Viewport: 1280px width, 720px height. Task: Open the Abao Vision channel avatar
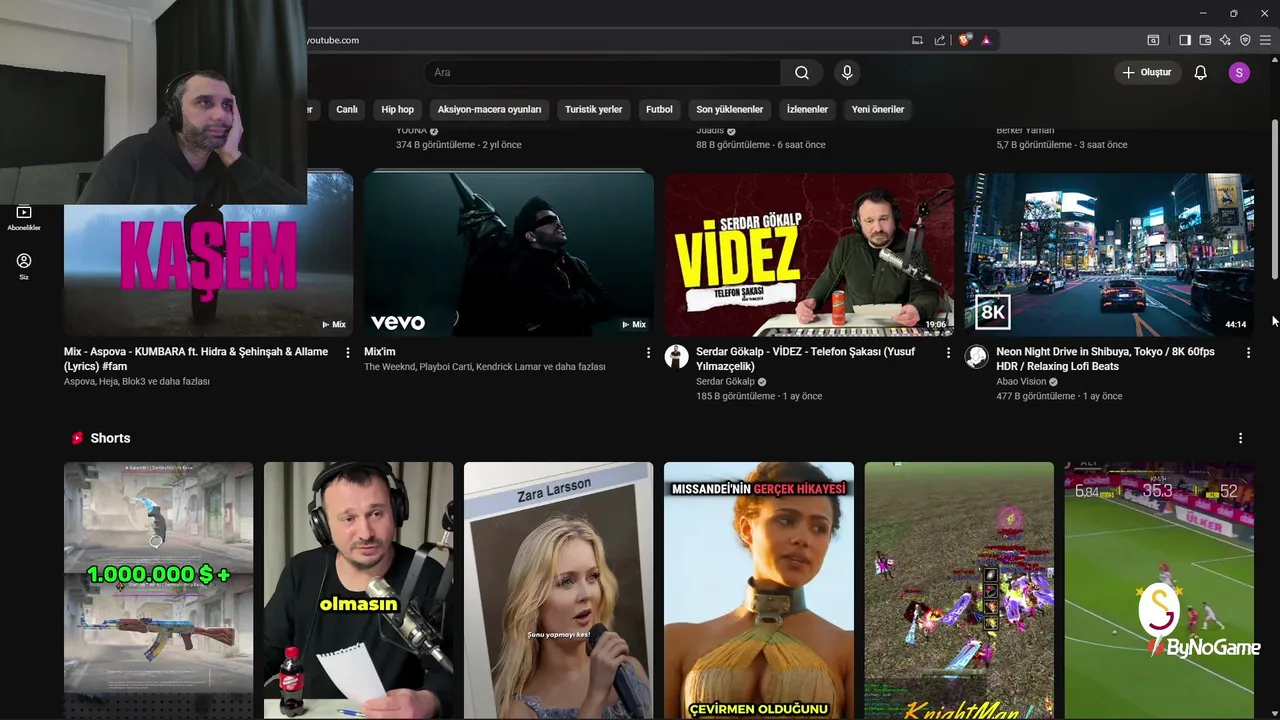coord(977,357)
